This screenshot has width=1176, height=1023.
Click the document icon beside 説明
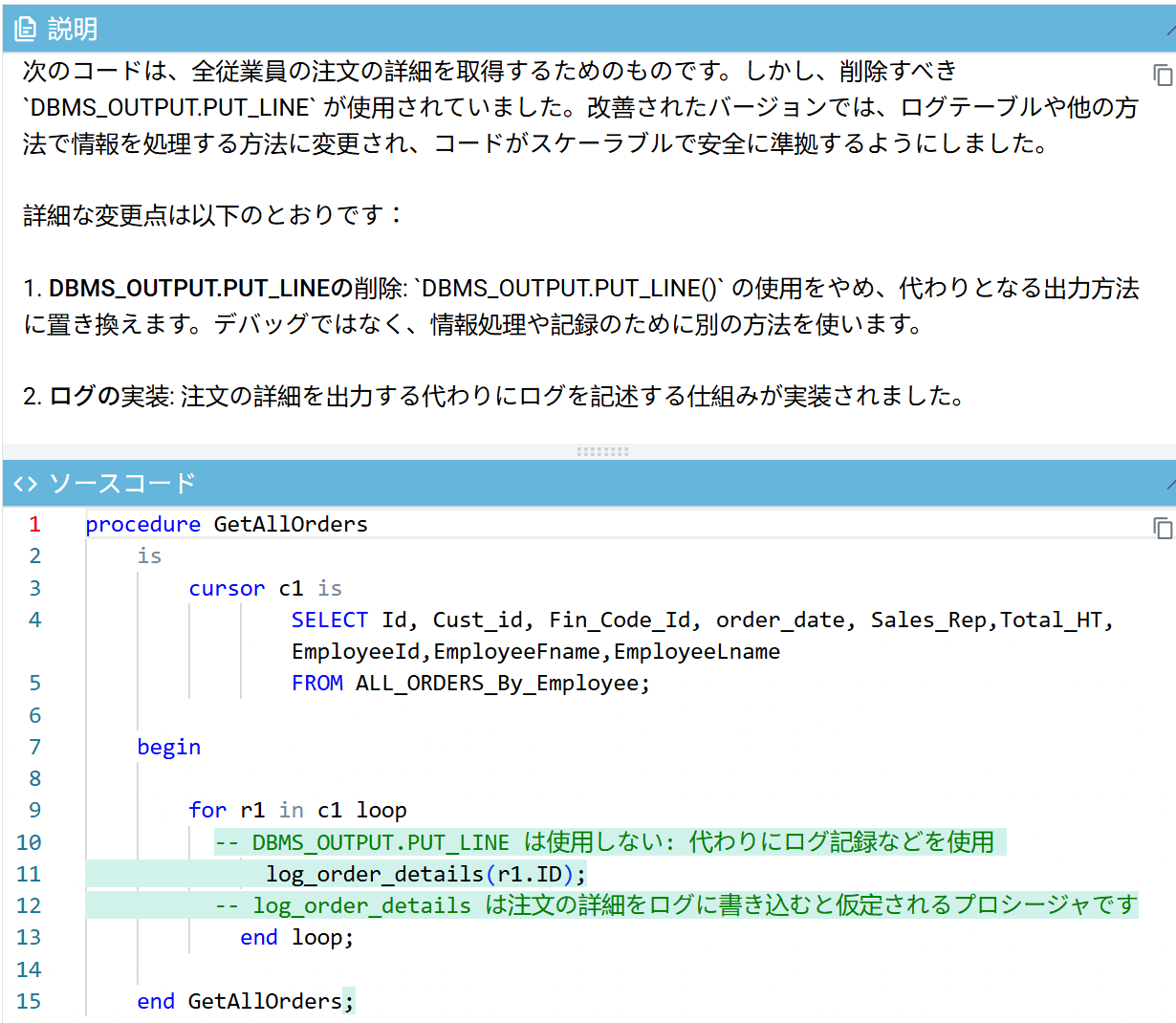(26, 30)
